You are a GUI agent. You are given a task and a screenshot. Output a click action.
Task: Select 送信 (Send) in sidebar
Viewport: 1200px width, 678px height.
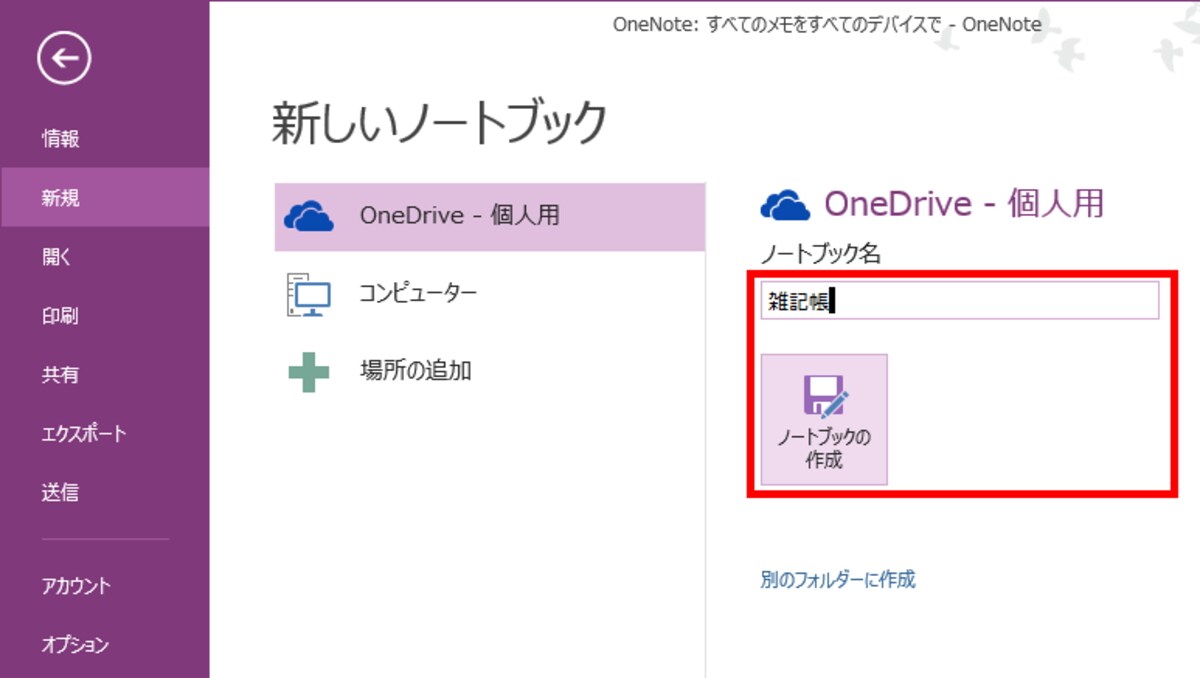[61, 493]
